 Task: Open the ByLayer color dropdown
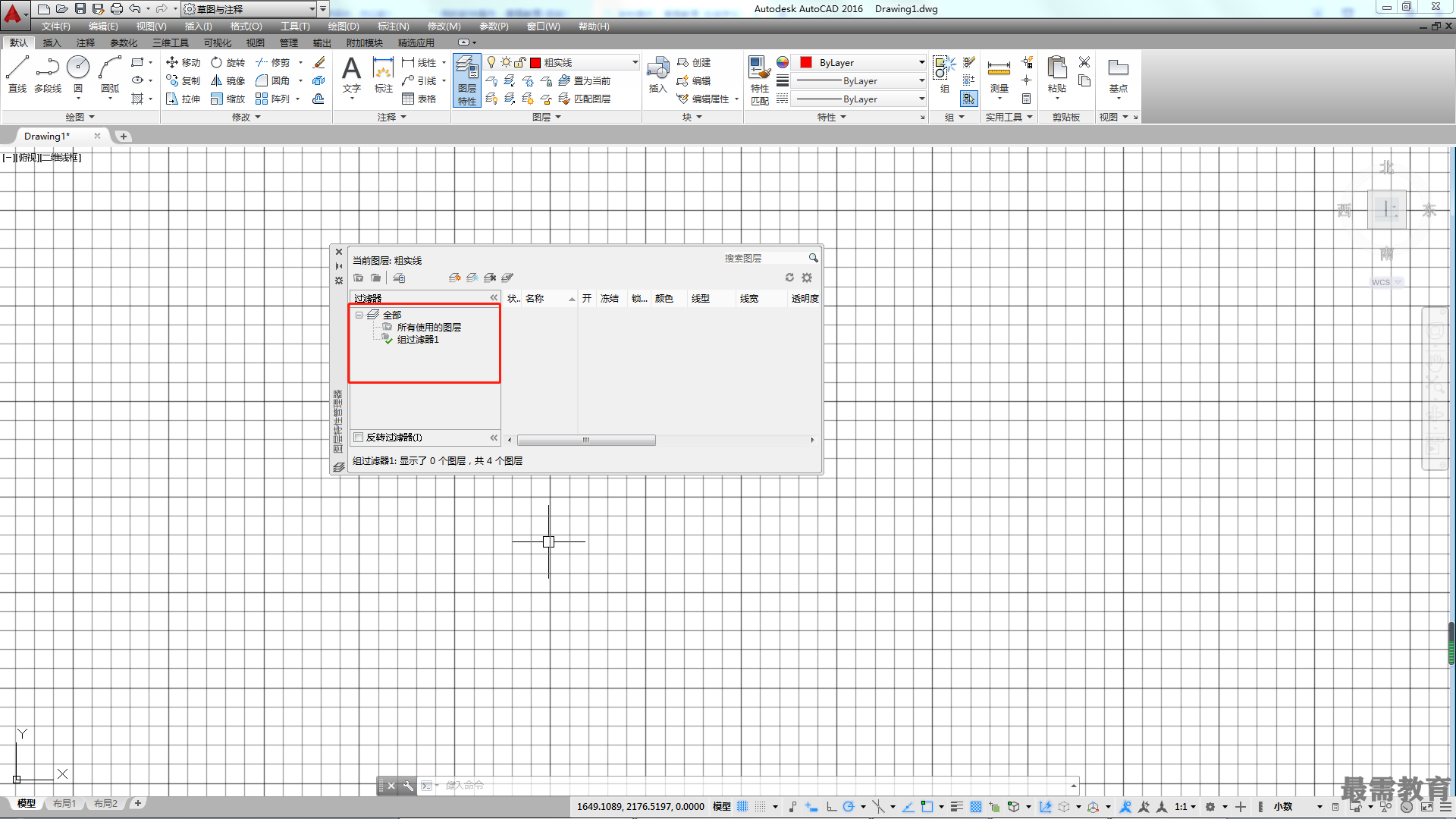[921, 62]
